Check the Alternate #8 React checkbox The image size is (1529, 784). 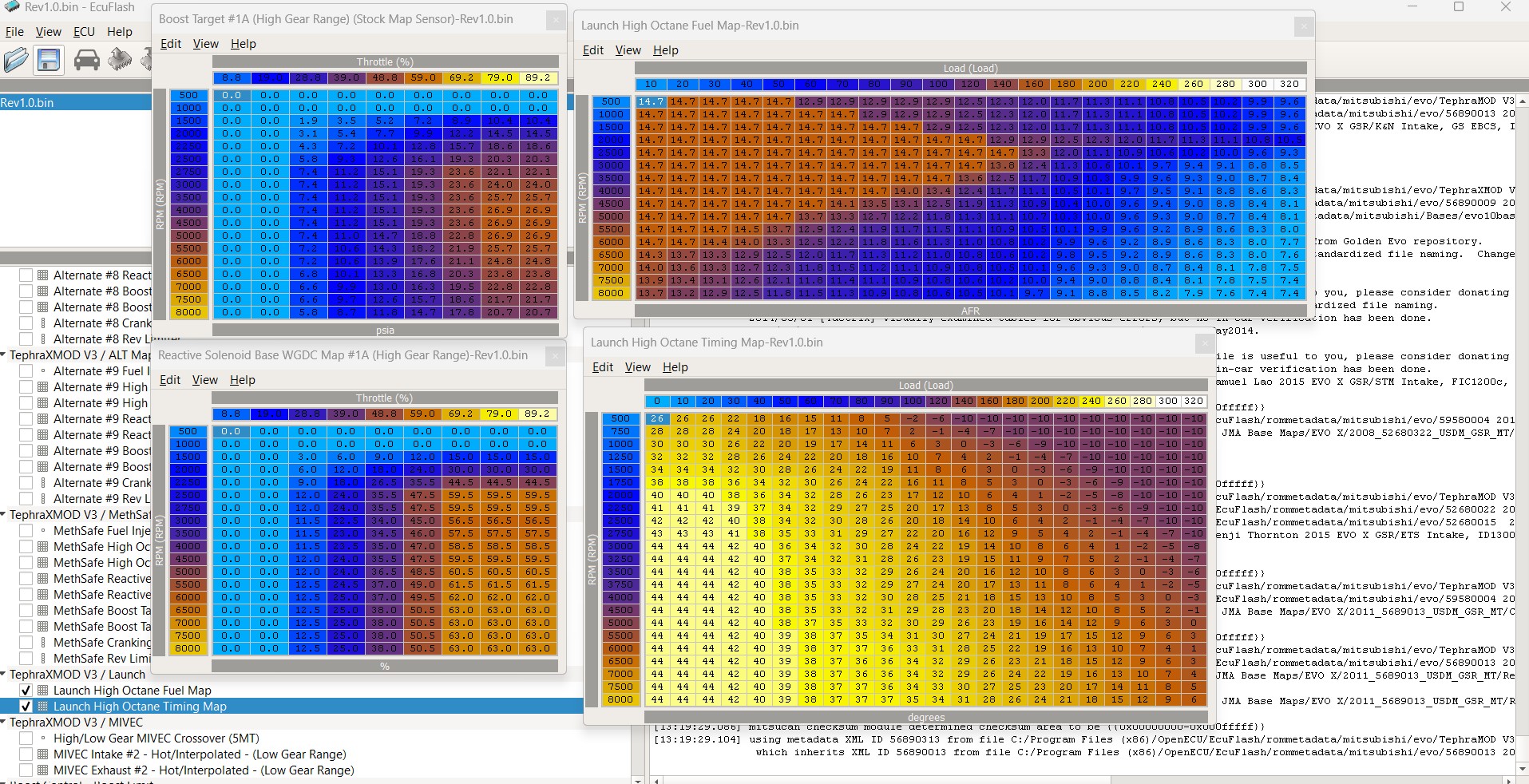(26, 275)
